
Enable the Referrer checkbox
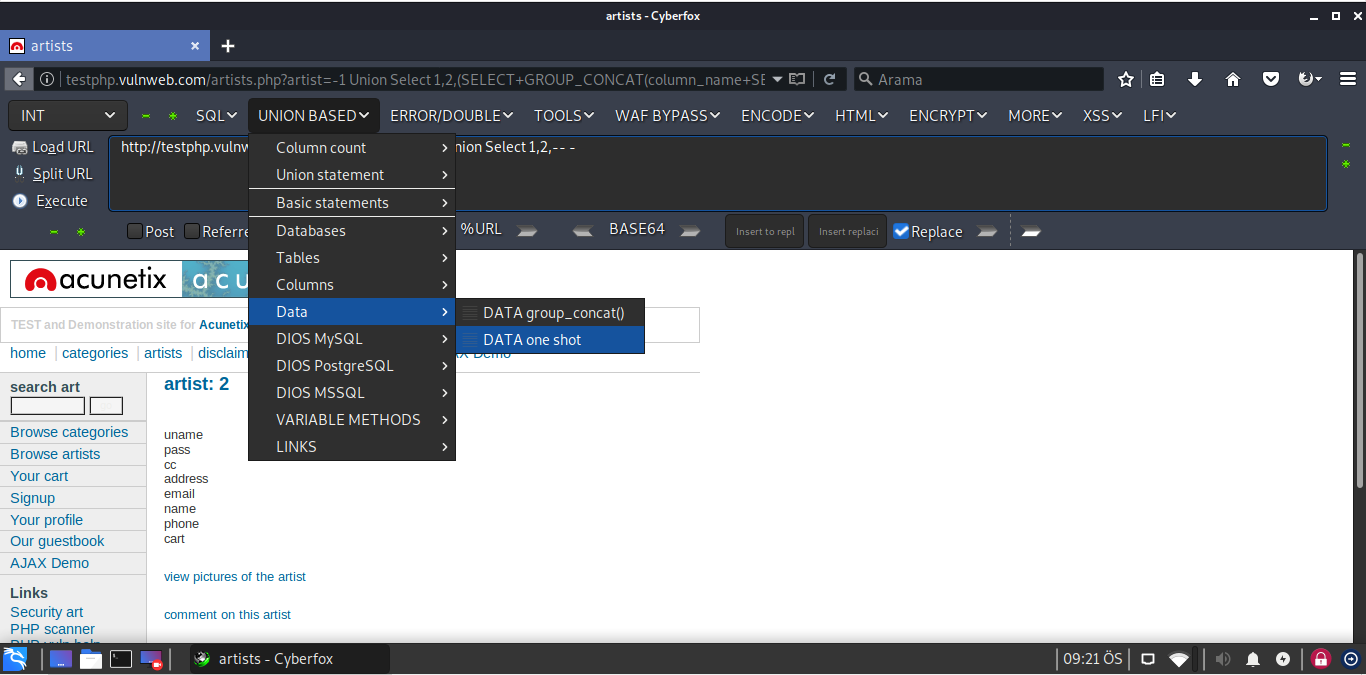(x=192, y=232)
